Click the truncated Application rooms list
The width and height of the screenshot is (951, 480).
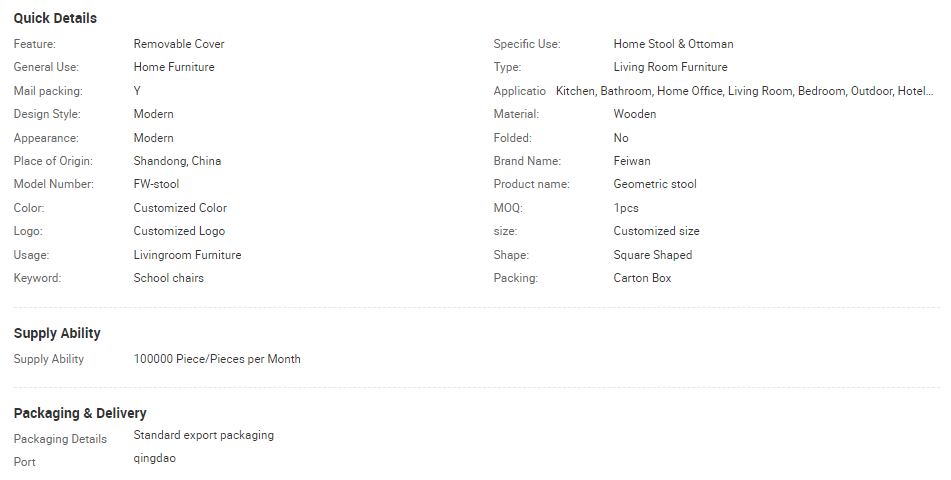pyautogui.click(x=744, y=91)
